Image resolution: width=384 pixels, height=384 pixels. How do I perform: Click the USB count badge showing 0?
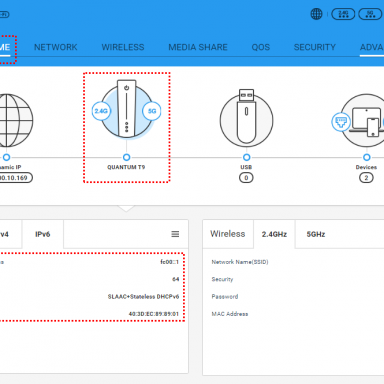[246, 178]
